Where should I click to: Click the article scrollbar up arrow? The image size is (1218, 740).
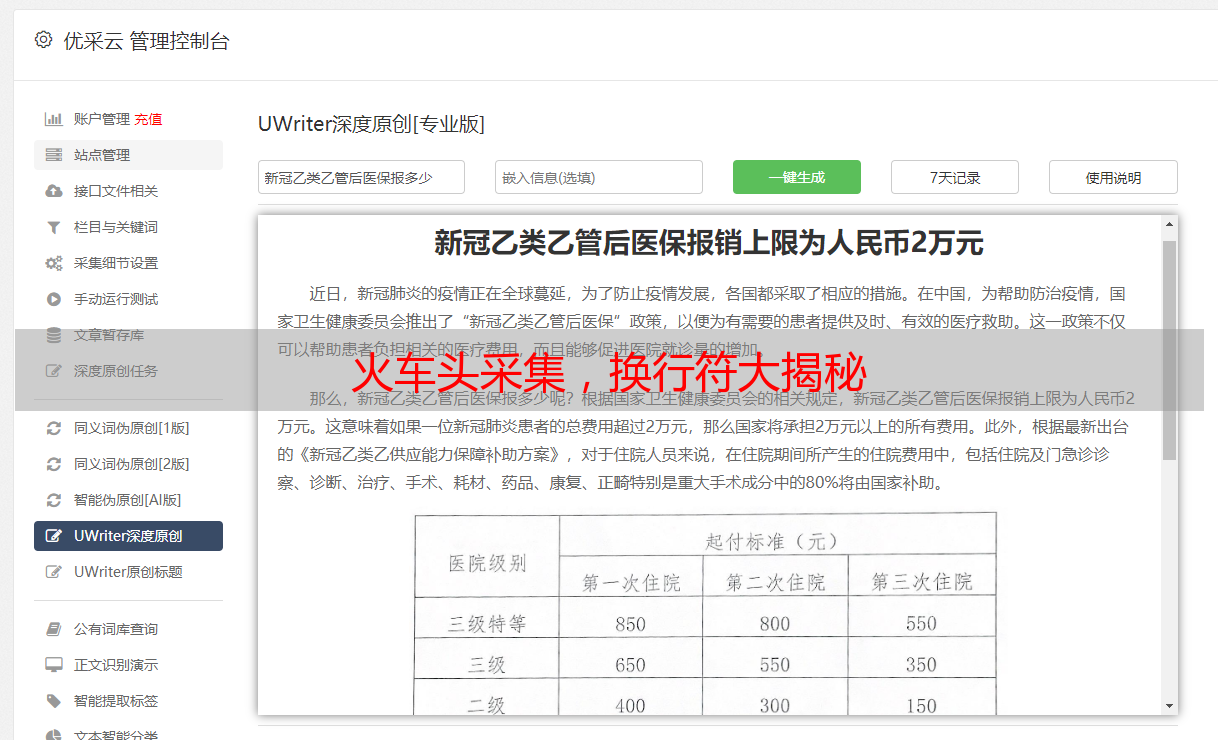pyautogui.click(x=1169, y=226)
